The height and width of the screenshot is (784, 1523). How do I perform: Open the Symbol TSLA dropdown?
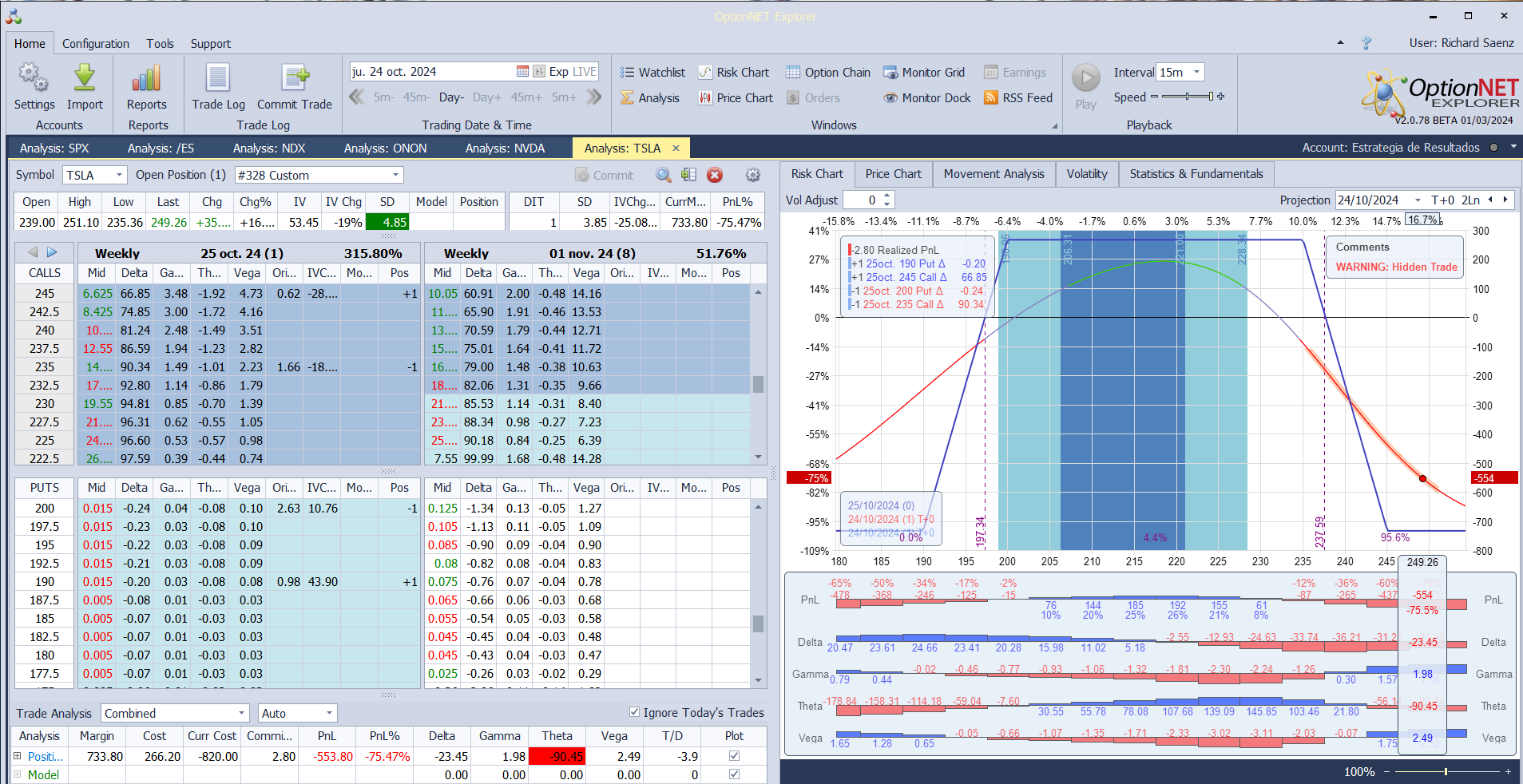coord(120,175)
